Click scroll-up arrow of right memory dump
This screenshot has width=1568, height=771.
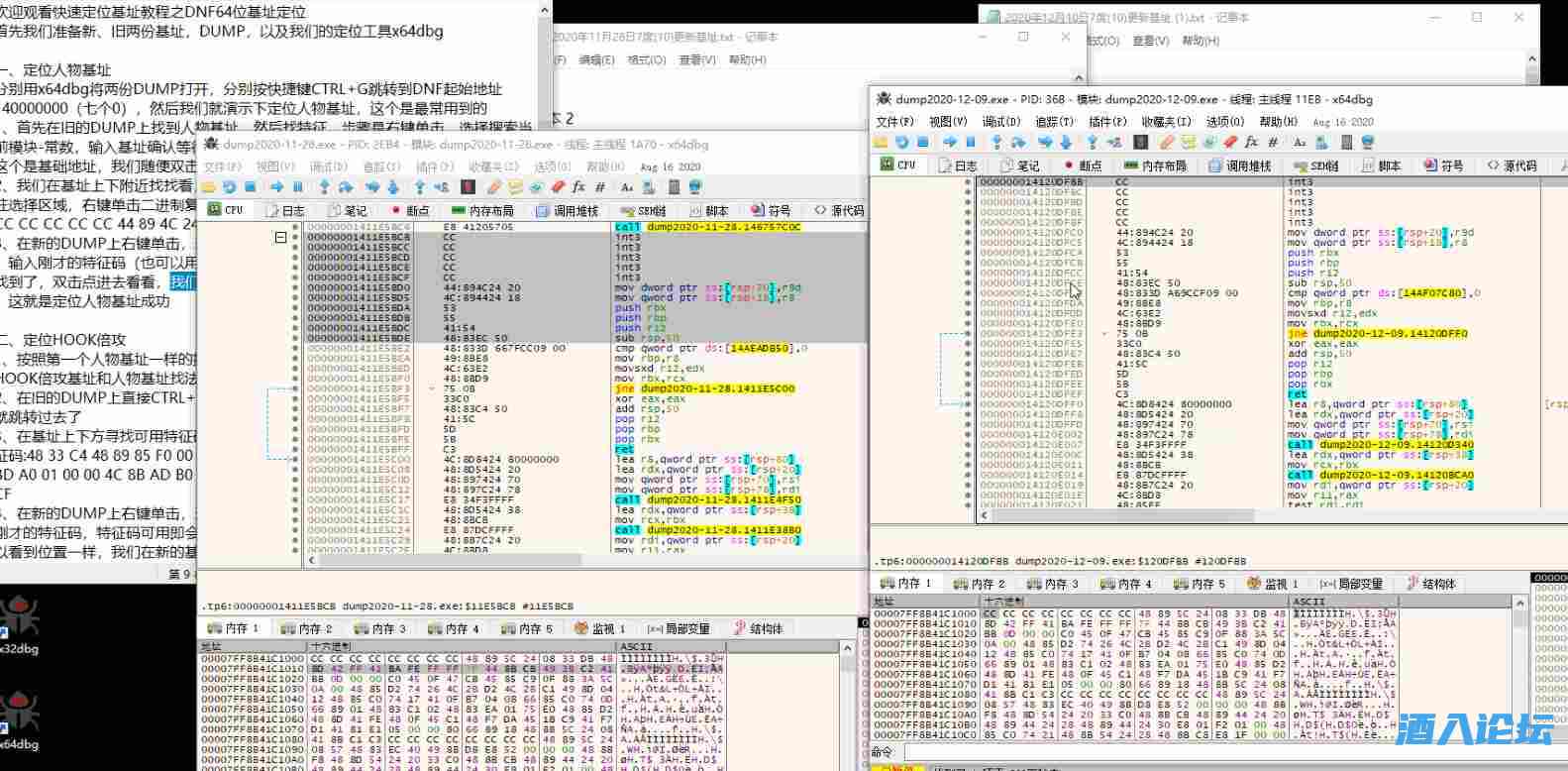click(x=1520, y=603)
